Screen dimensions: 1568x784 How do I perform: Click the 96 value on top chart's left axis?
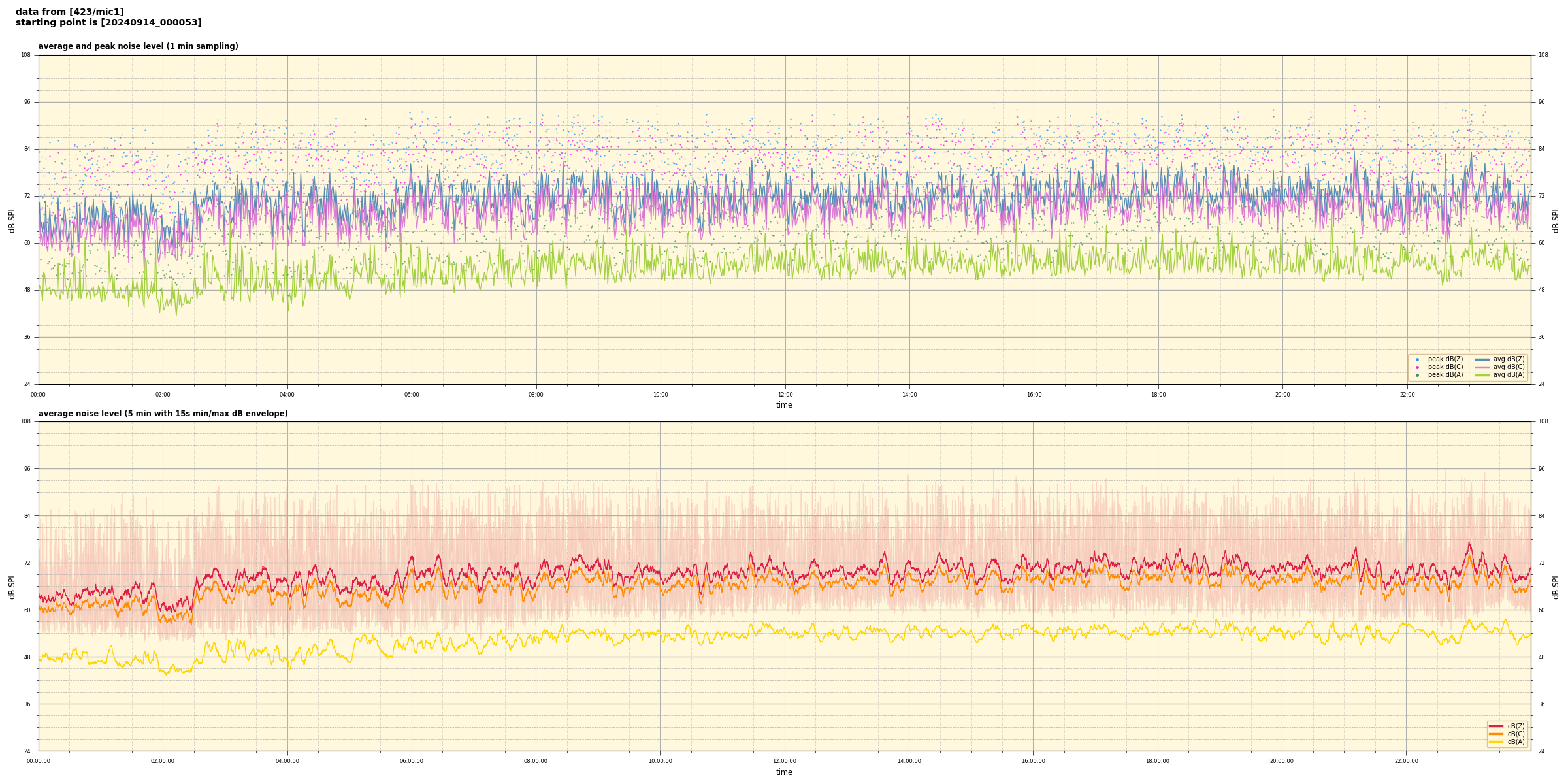pos(27,102)
